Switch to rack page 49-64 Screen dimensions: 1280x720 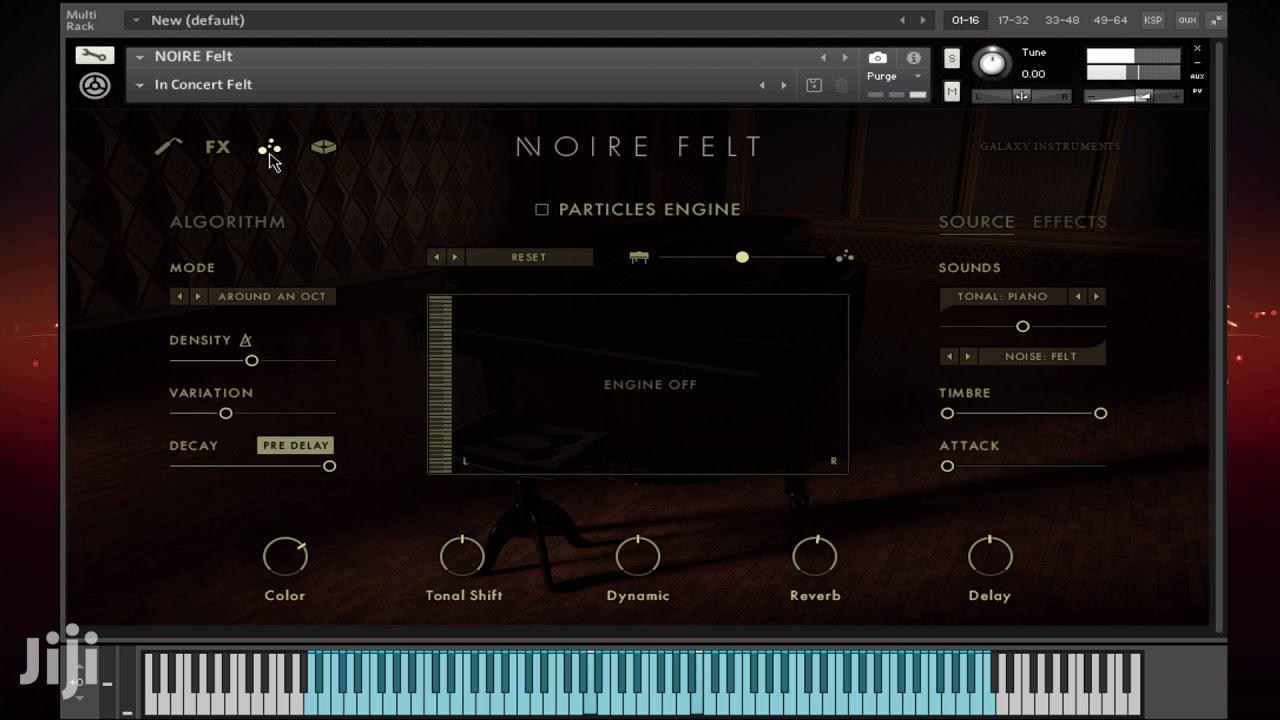pyautogui.click(x=1110, y=20)
